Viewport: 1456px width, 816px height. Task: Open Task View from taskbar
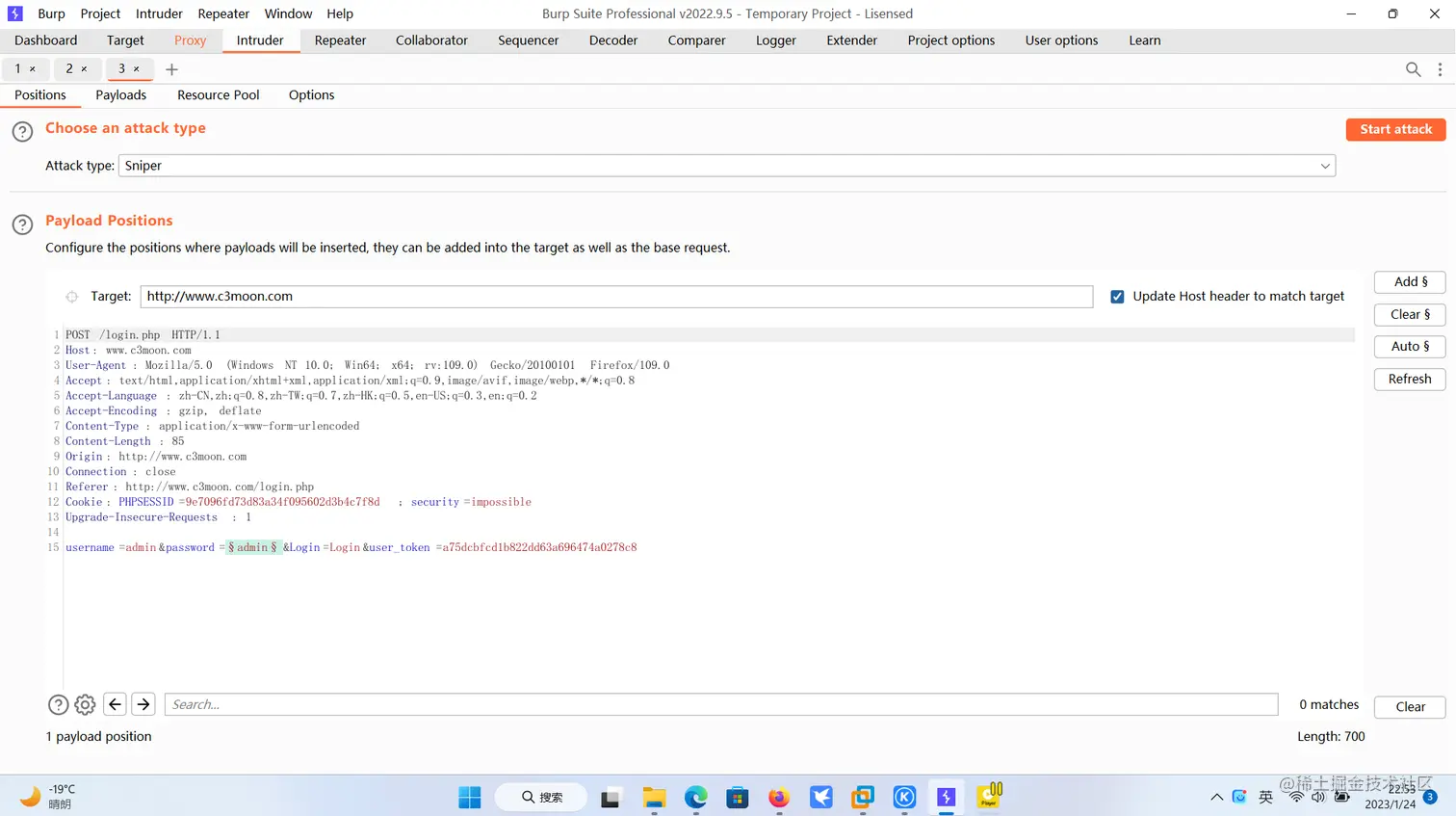pos(611,797)
